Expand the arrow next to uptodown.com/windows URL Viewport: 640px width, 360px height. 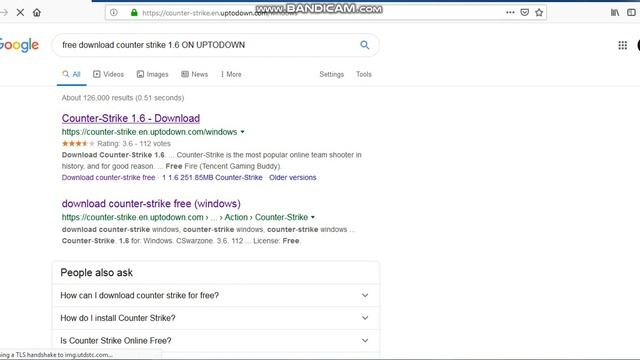[x=242, y=132]
